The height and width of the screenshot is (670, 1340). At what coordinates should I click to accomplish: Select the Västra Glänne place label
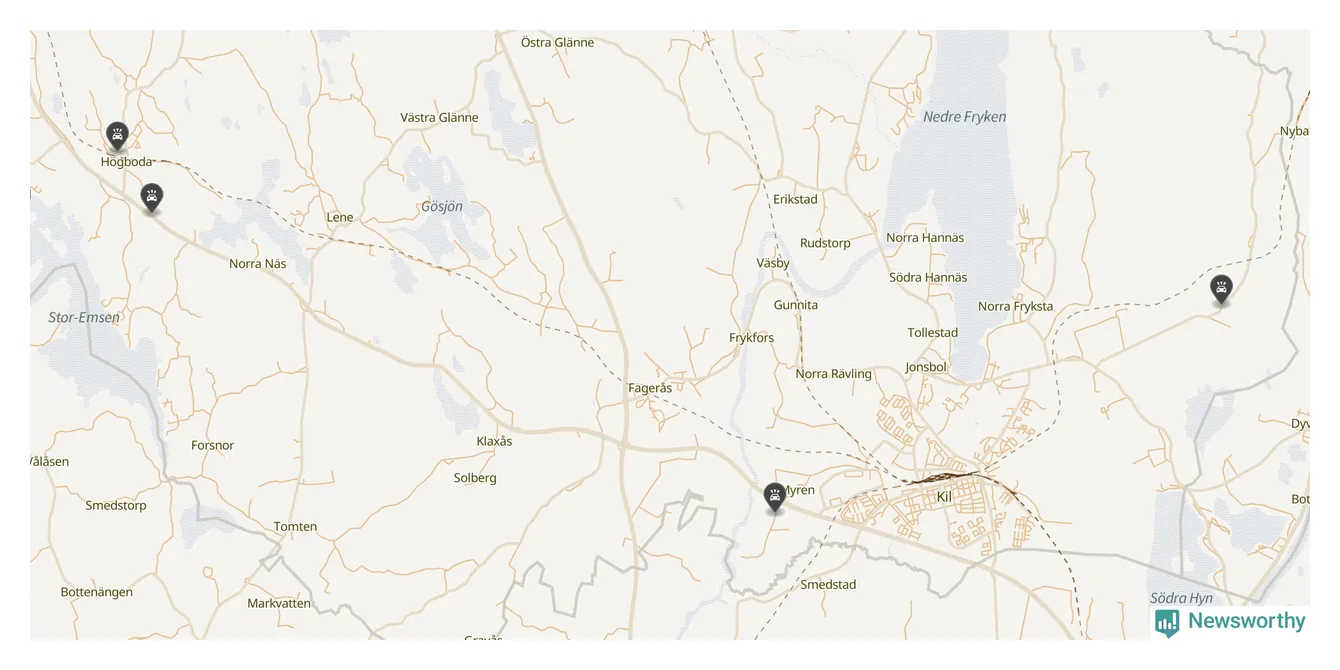pos(439,118)
